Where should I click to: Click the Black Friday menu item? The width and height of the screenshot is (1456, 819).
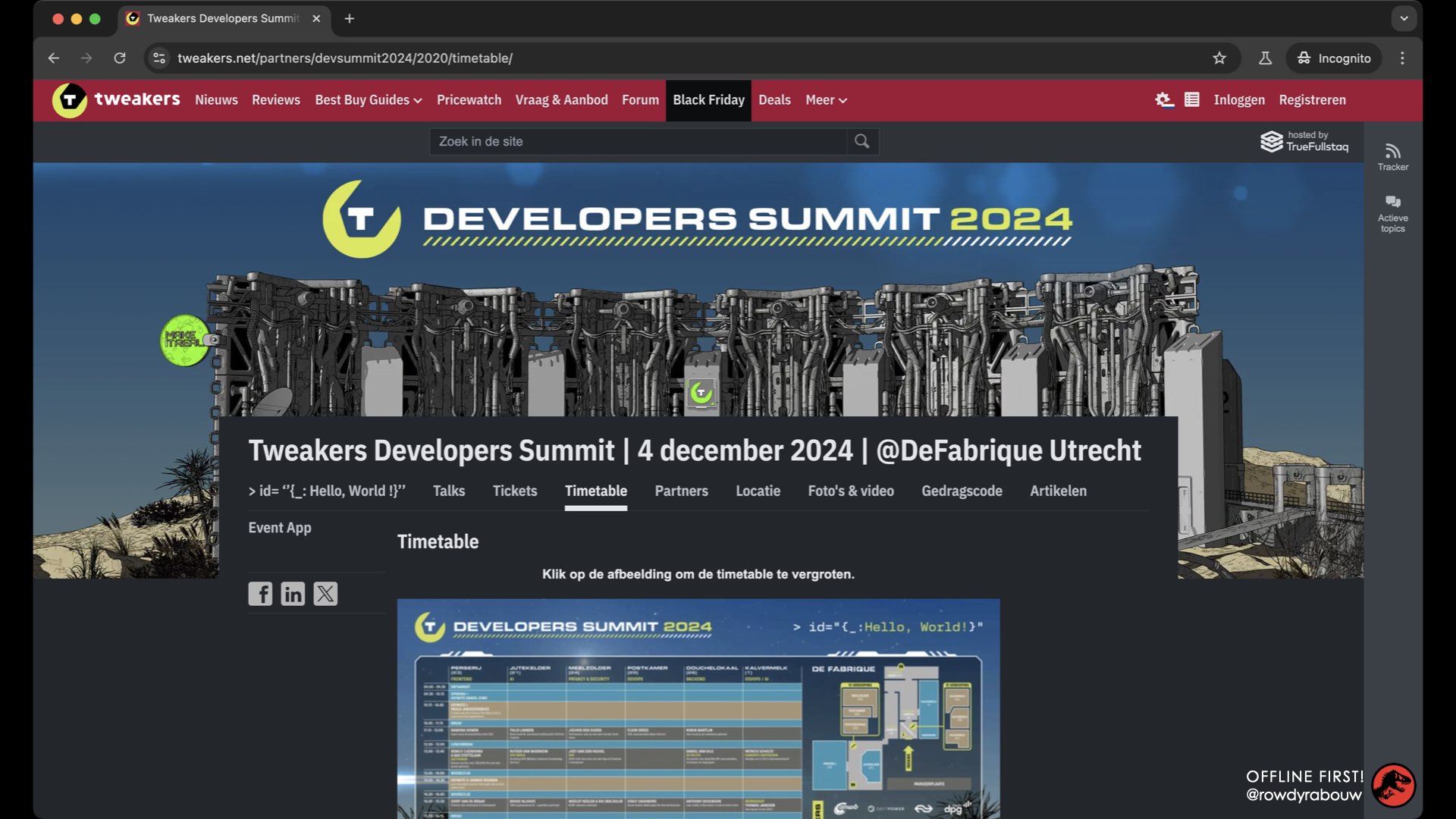click(x=708, y=100)
